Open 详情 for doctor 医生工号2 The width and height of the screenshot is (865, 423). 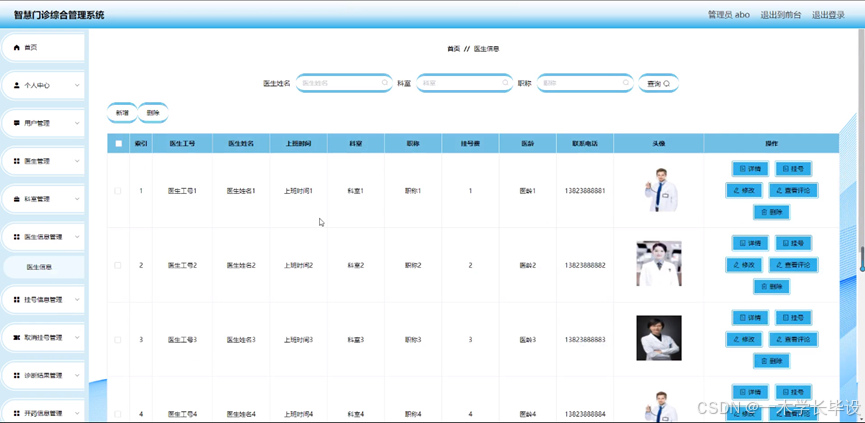pos(750,243)
